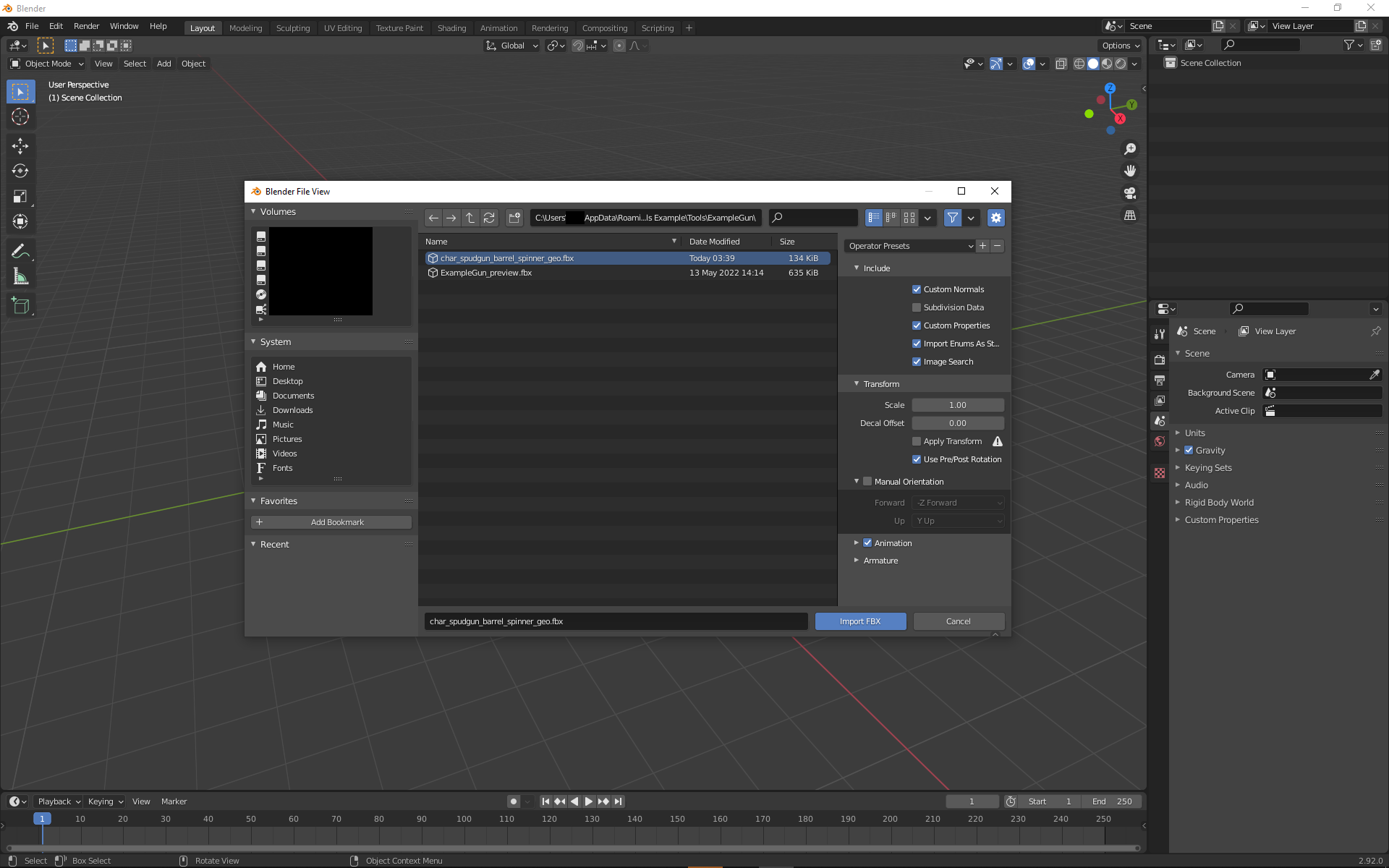This screenshot has height=868, width=1389.
Task: Enable Subdivision Data checkbox
Action: [x=917, y=307]
